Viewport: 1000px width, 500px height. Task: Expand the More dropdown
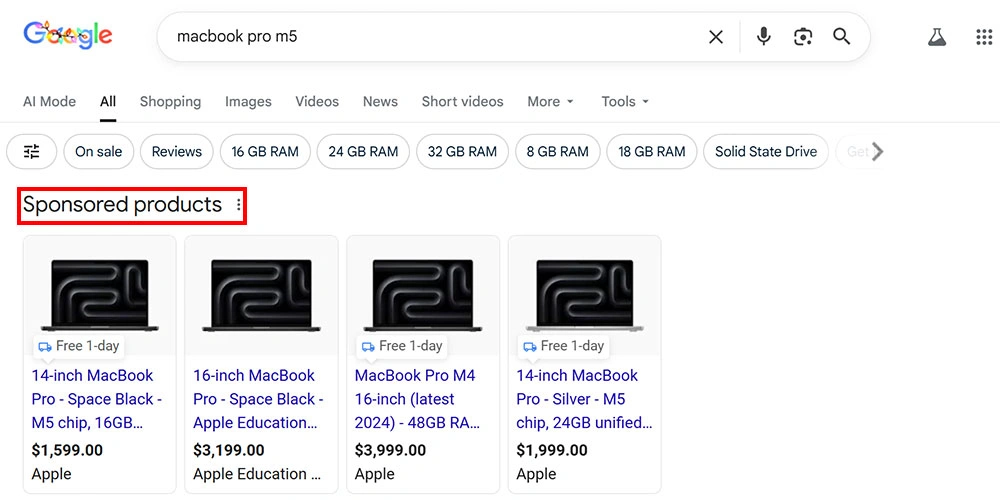(x=550, y=101)
